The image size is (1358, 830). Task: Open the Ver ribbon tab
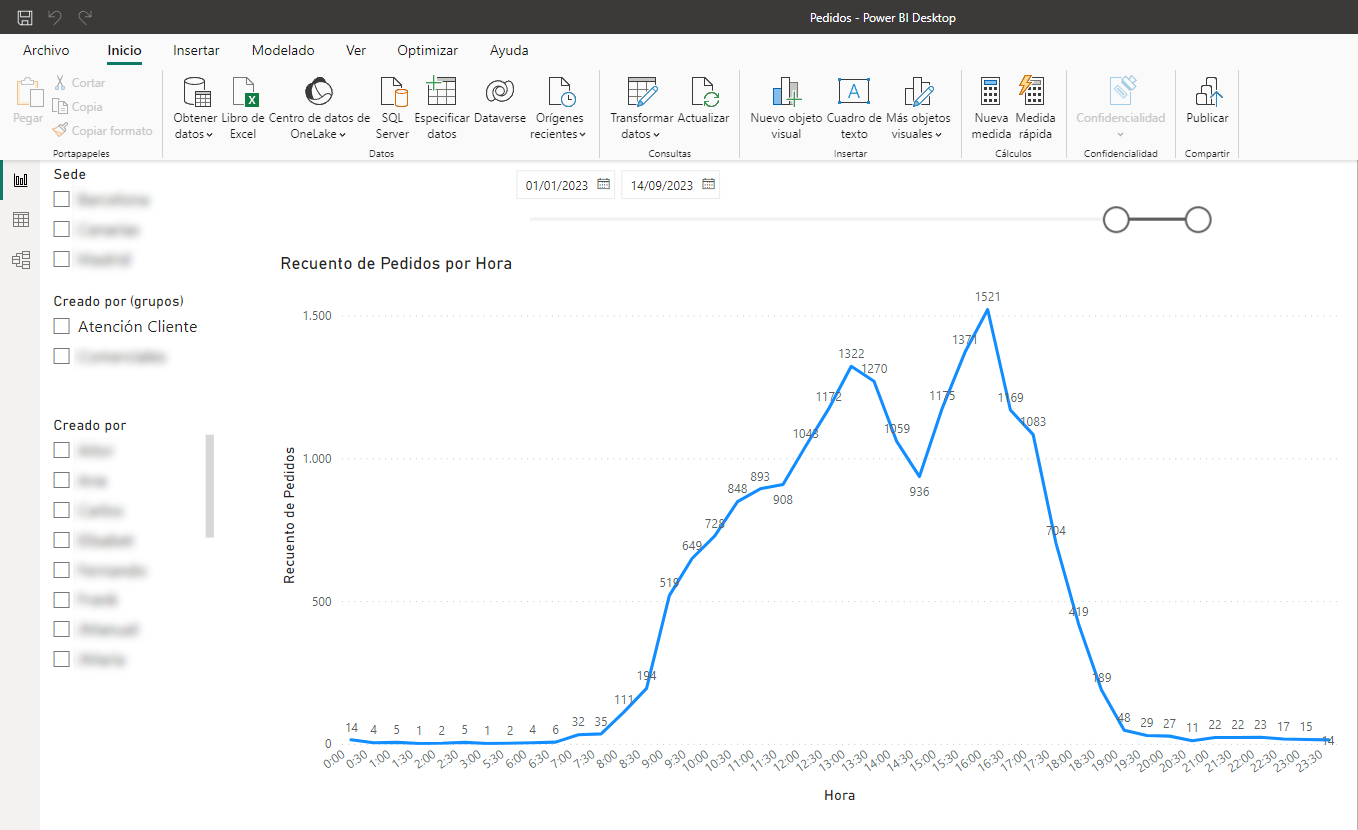point(356,50)
